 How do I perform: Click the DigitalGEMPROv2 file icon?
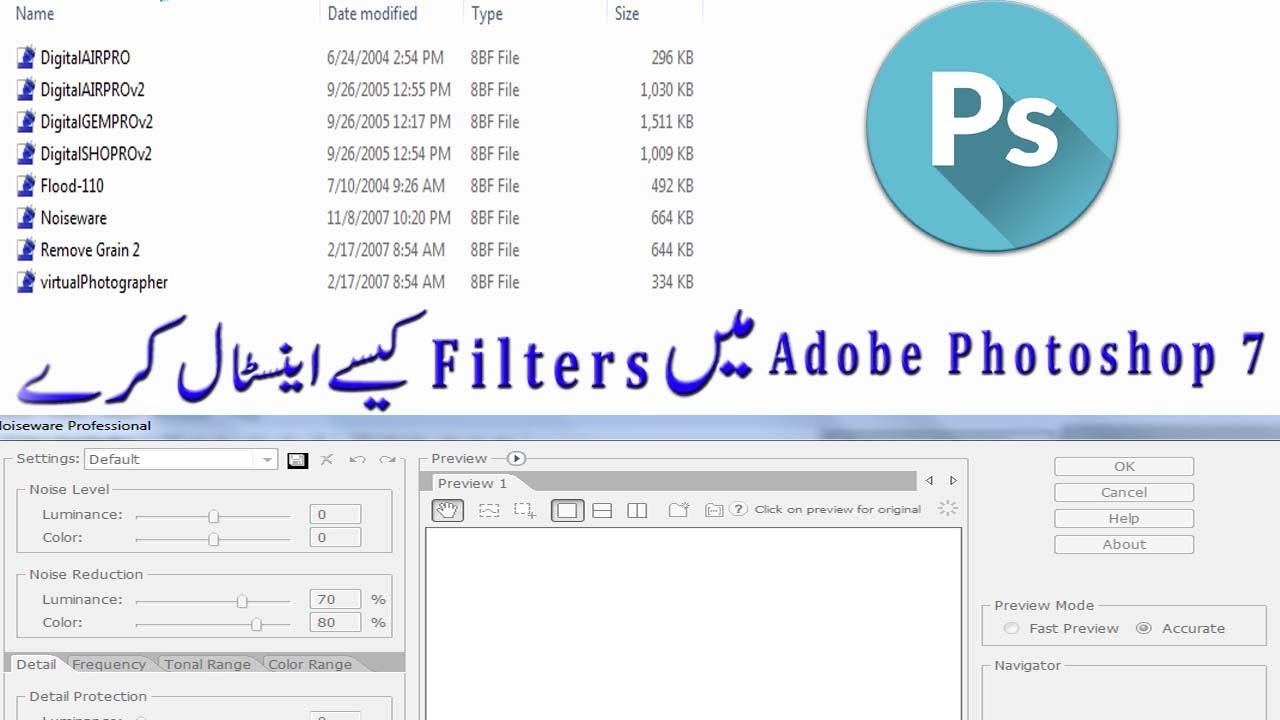pos(26,121)
